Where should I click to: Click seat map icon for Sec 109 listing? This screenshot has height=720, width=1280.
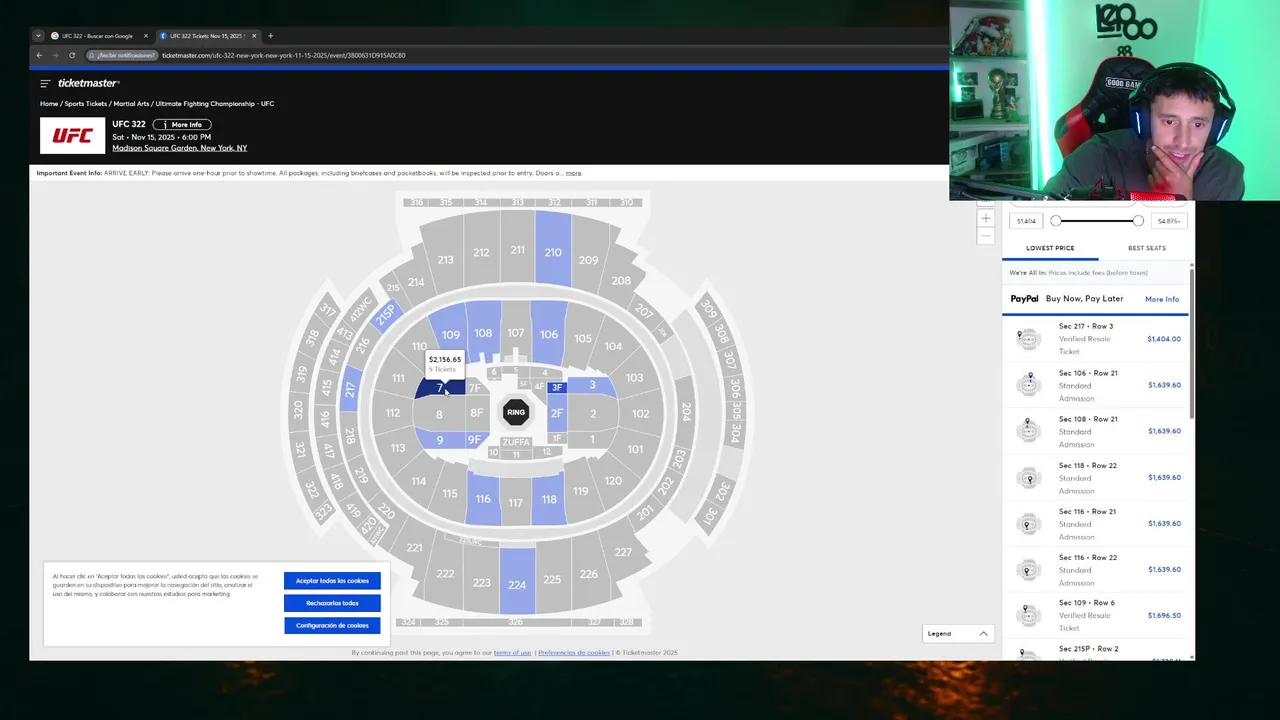point(1028,616)
